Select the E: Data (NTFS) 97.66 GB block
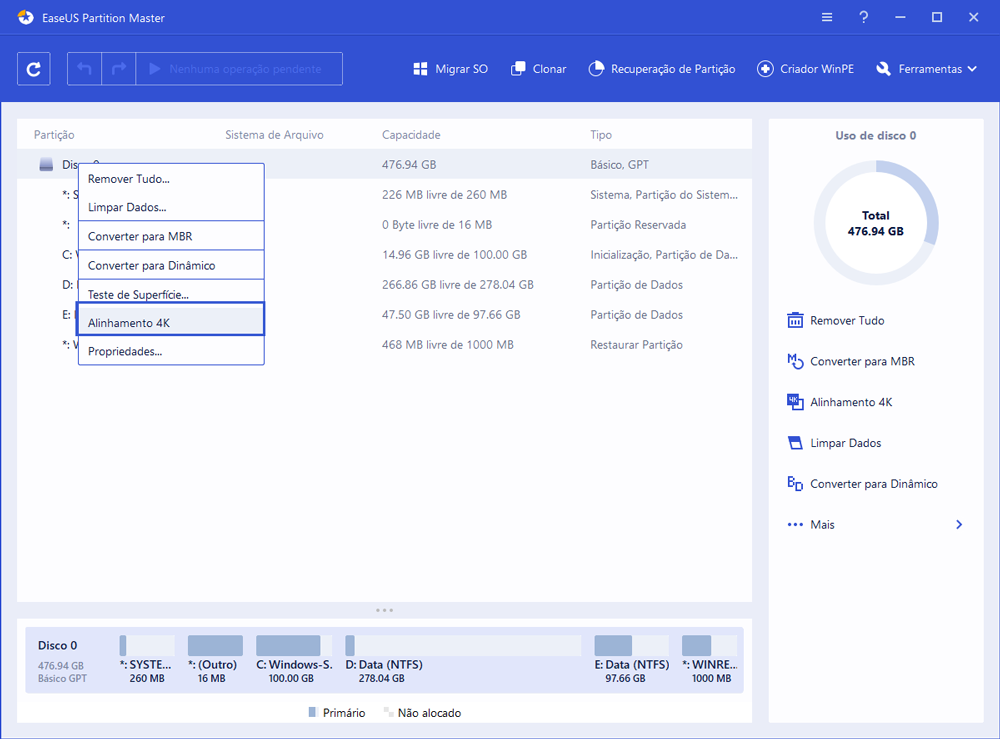 (632, 660)
